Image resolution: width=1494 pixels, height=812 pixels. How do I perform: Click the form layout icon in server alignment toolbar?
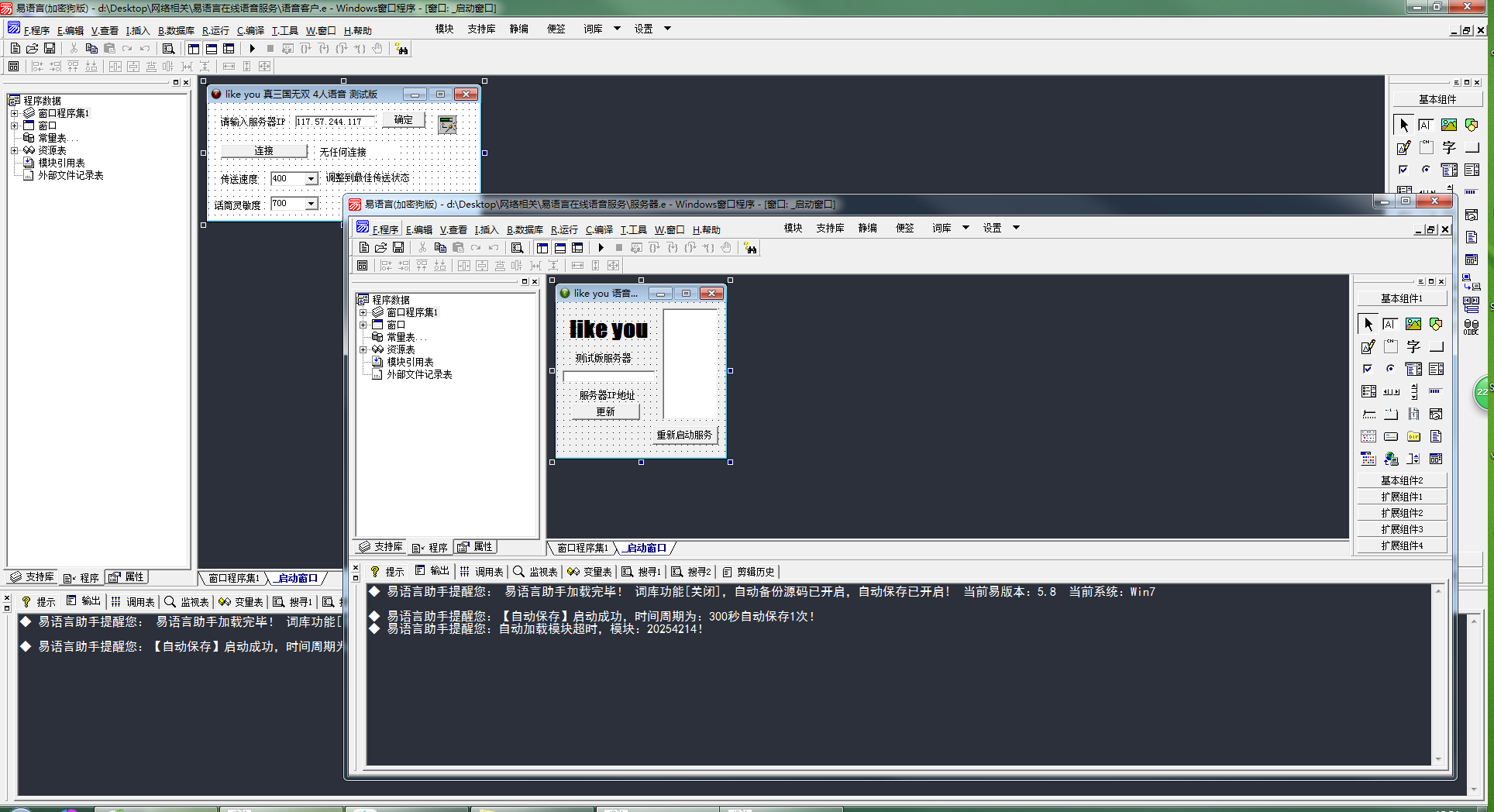coord(362,266)
